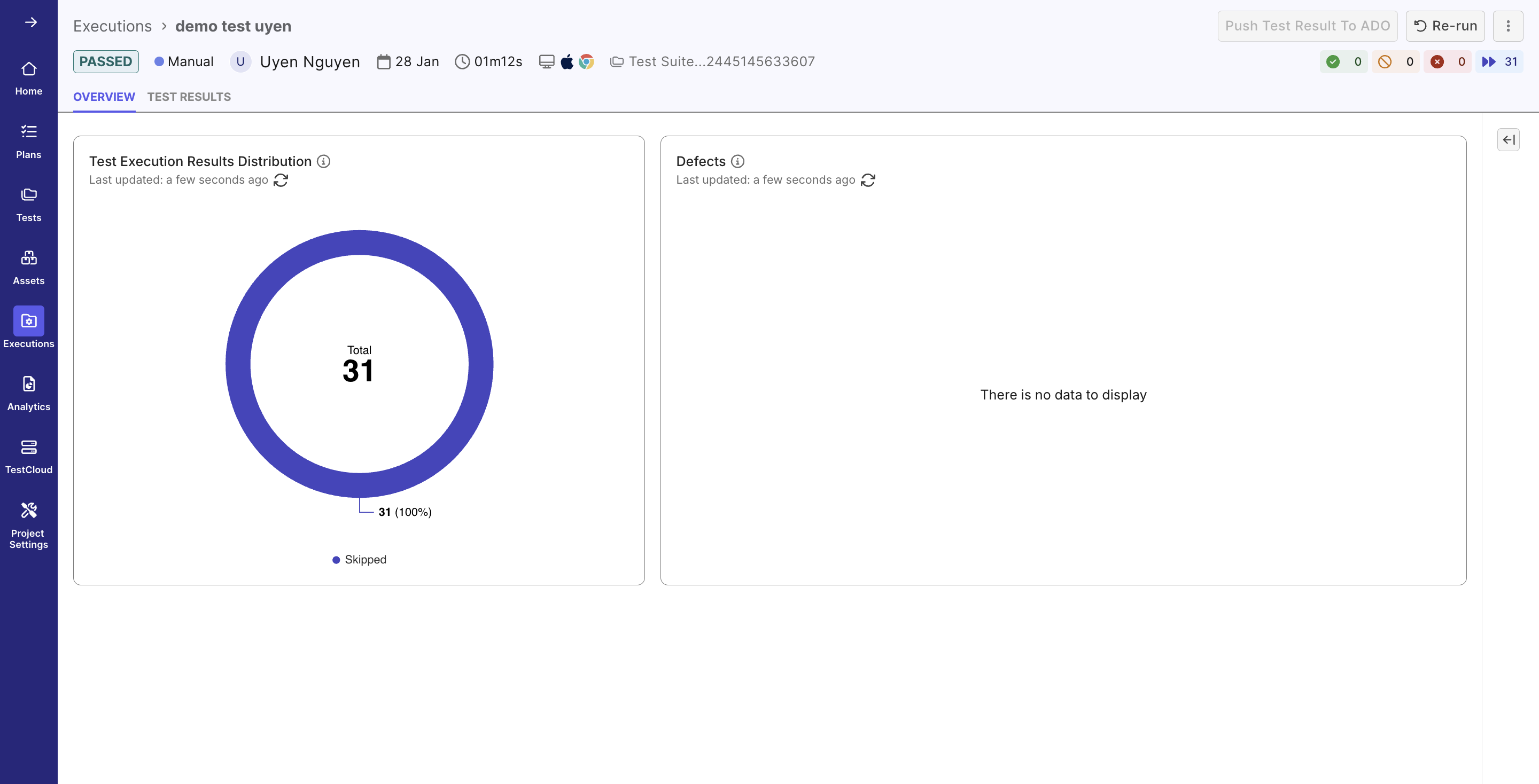Toggle the green passed count filter

point(1343,61)
